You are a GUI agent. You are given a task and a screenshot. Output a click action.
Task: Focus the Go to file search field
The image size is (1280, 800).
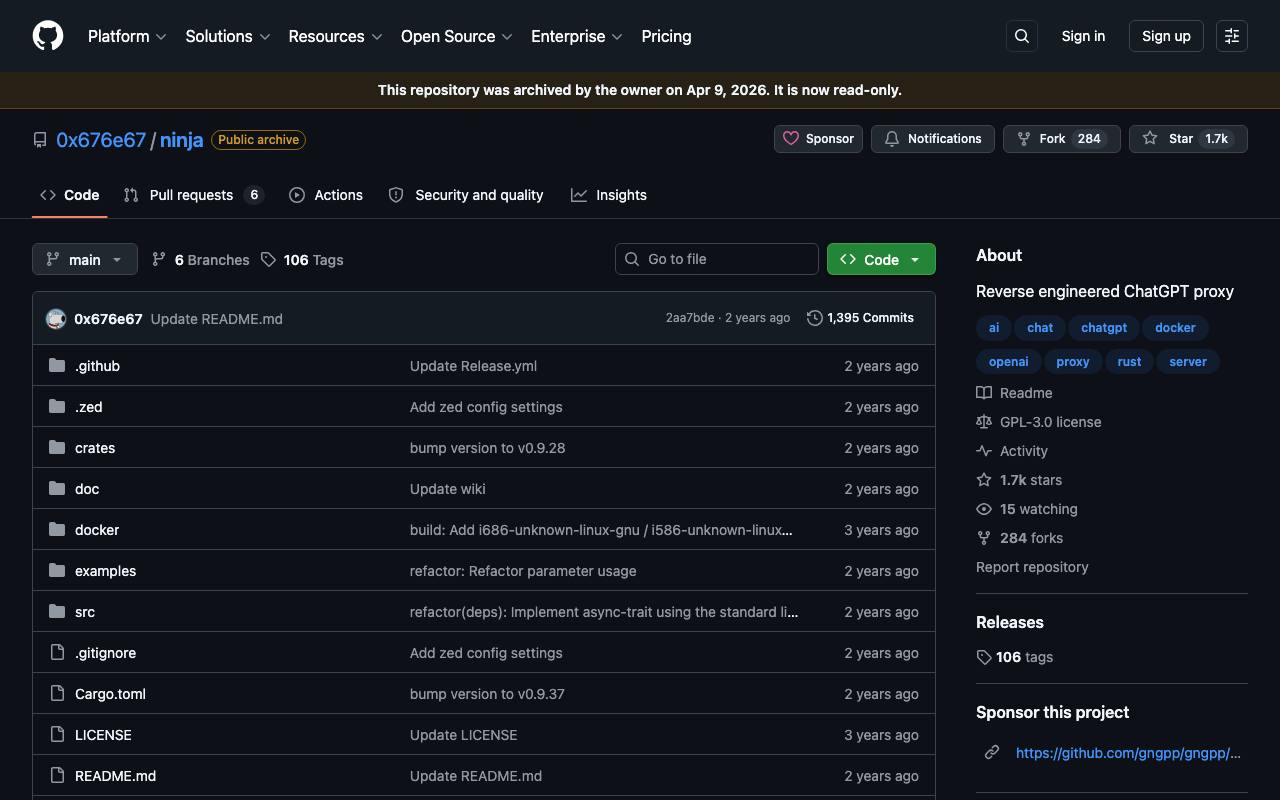[x=717, y=259]
